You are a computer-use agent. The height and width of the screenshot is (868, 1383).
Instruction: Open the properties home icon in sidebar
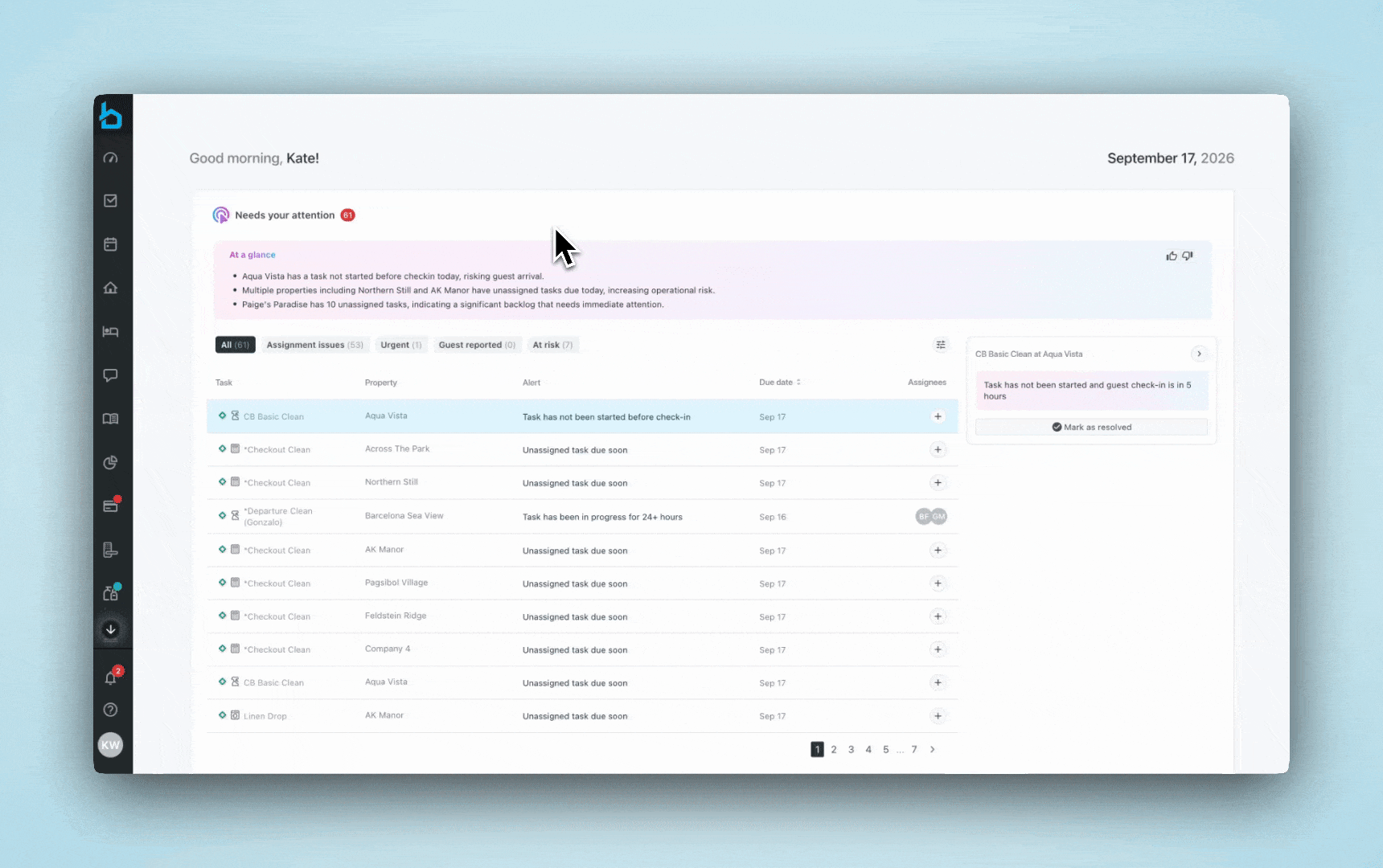click(x=111, y=288)
